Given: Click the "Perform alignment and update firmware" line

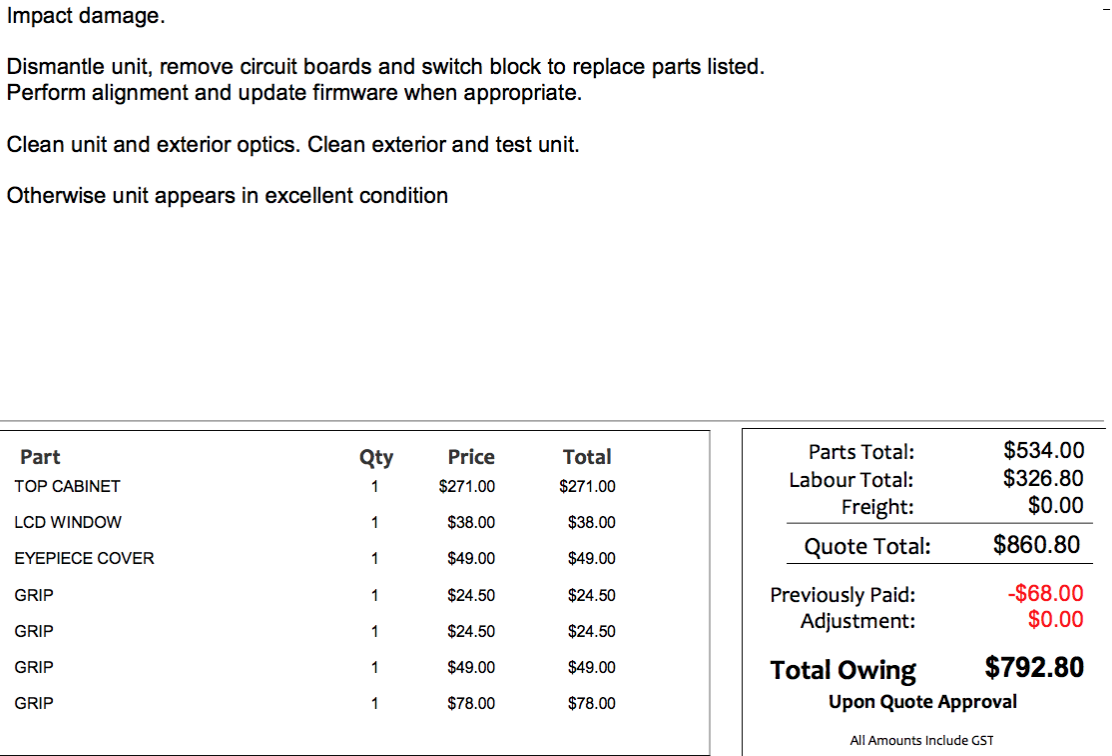Looking at the screenshot, I should click(x=293, y=93).
